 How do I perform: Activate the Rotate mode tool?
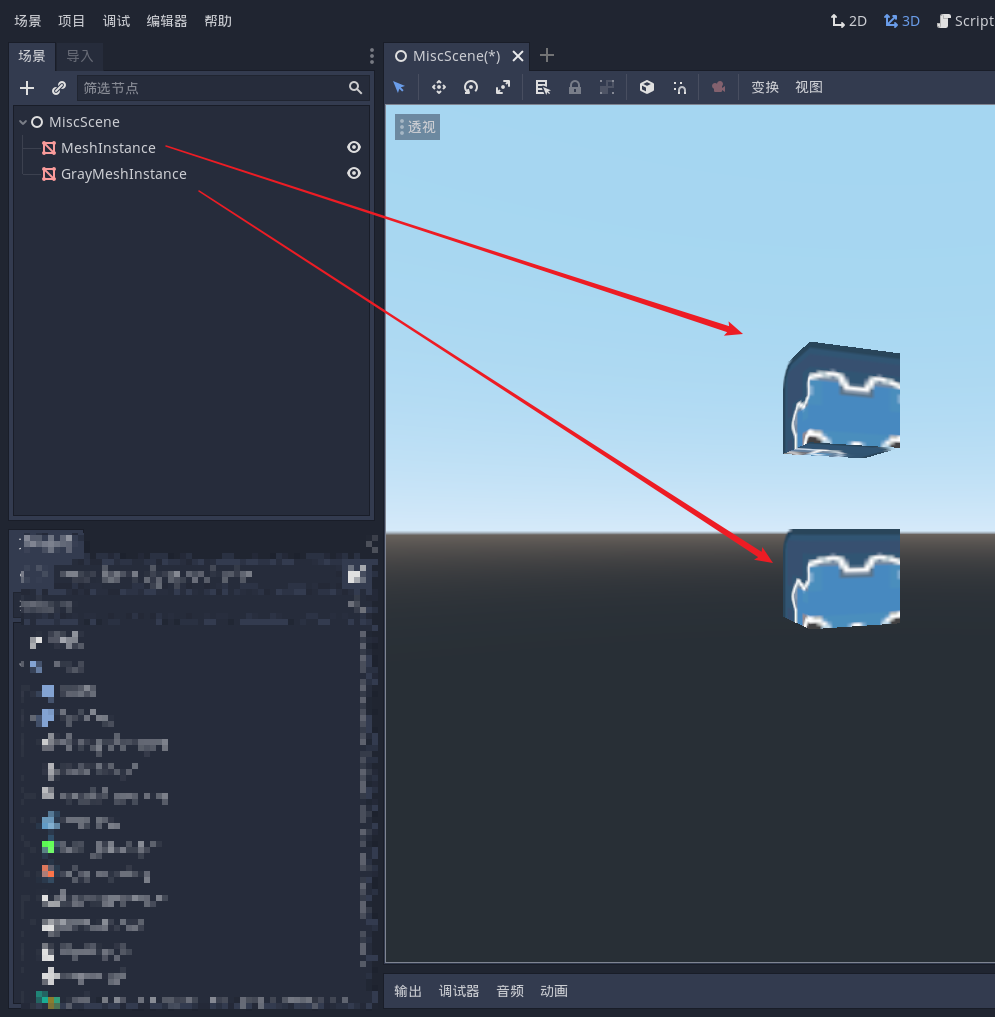[x=471, y=87]
